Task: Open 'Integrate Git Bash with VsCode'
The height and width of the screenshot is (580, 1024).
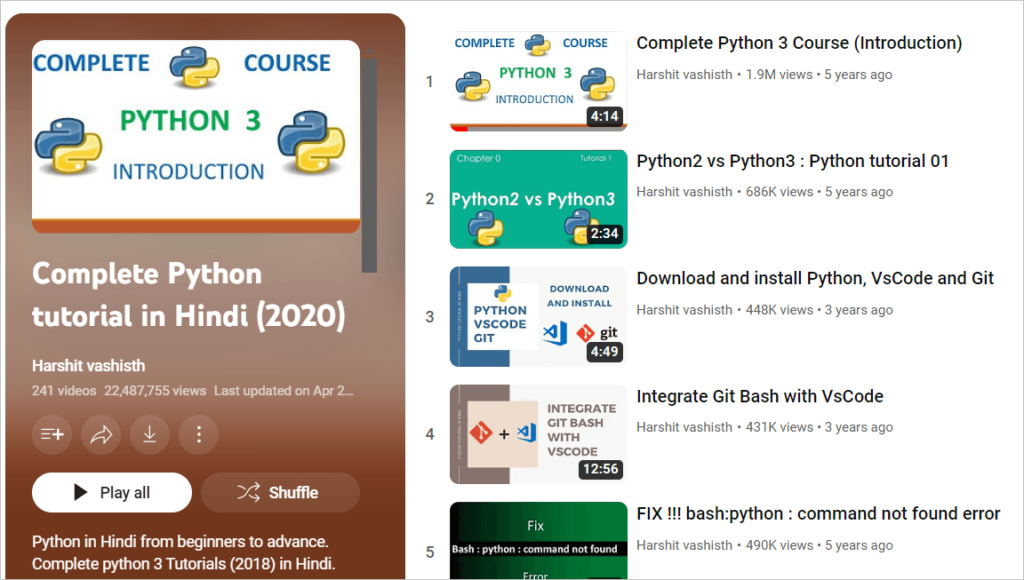Action: pyautogui.click(x=760, y=396)
